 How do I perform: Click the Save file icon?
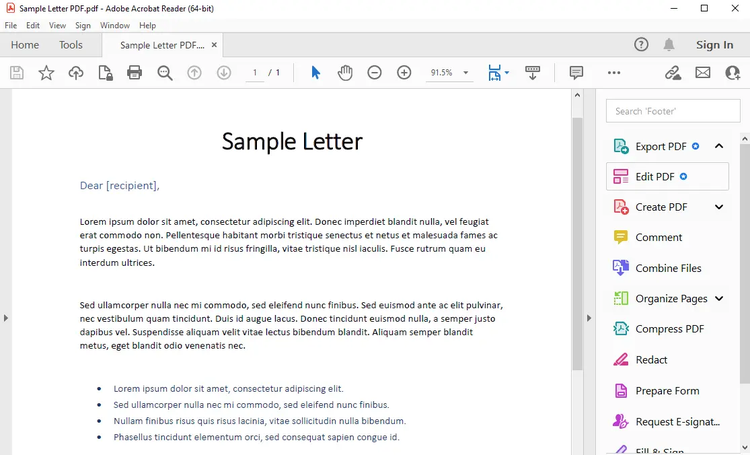tap(17, 73)
